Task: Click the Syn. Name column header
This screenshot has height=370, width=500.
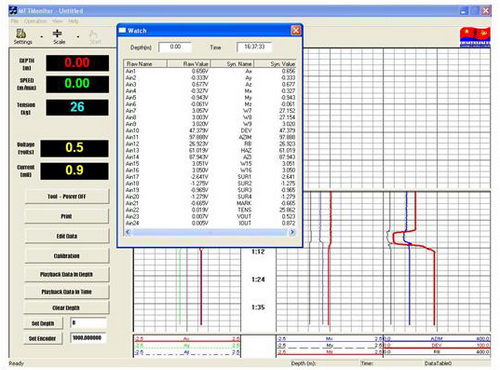Action: 232,64
